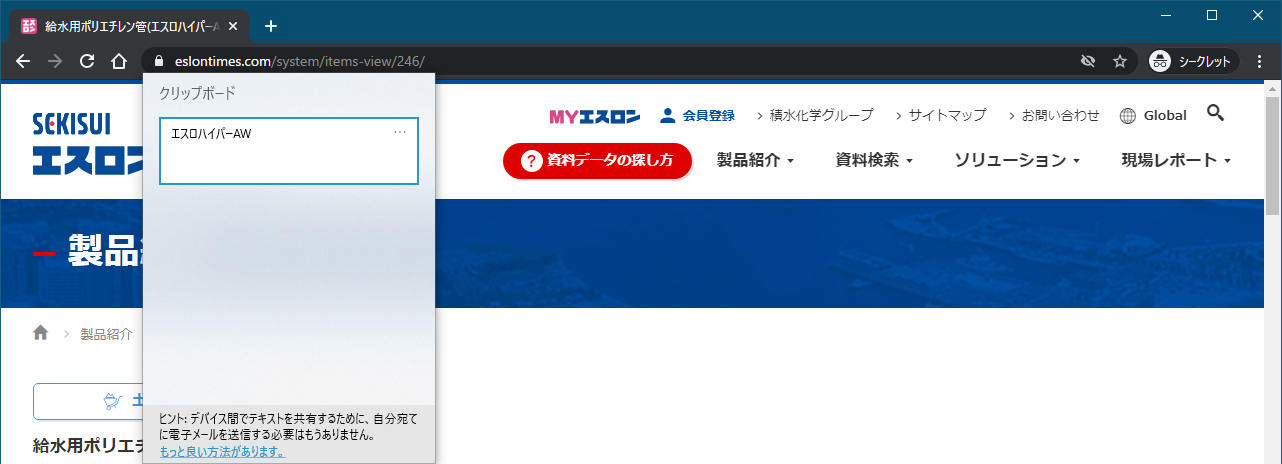This screenshot has height=464, width=1282.
Task: Expand the 製品紹介 dropdown menu
Action: (x=755, y=160)
